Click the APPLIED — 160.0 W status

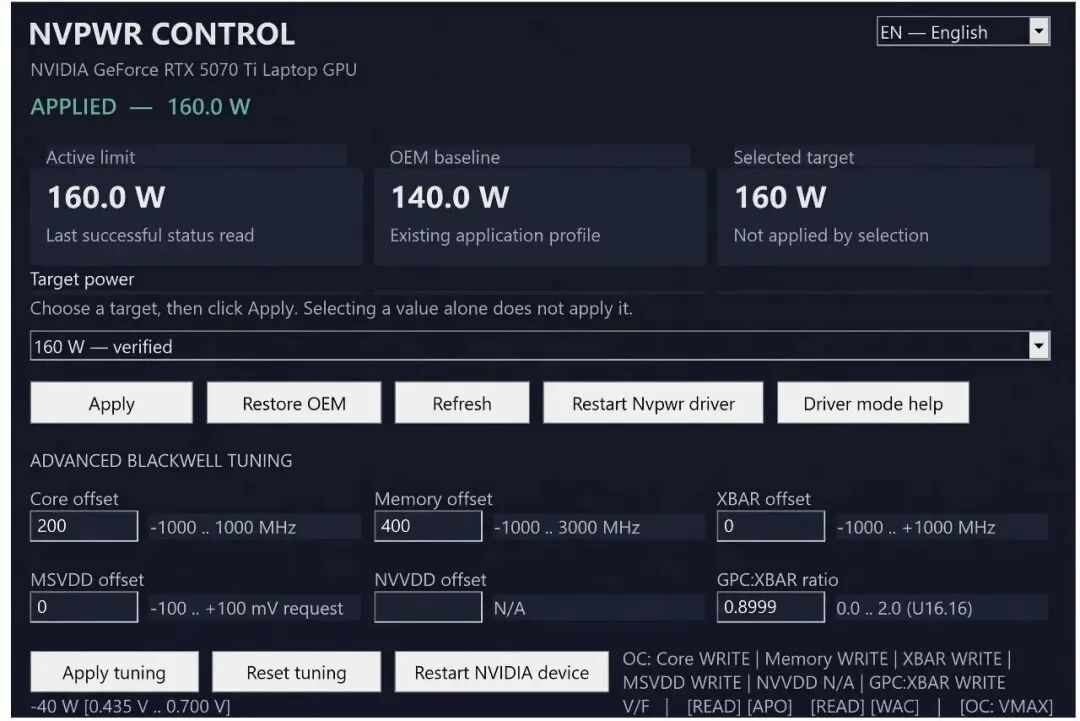[x=140, y=107]
